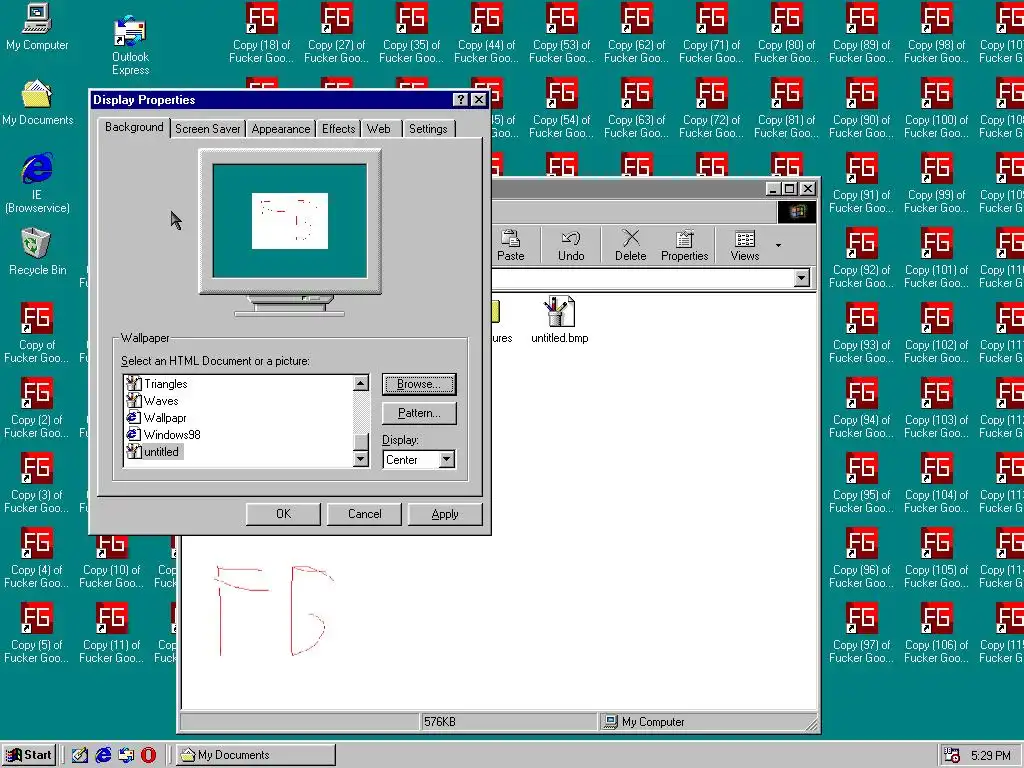Click Paste in My Documents toolbar
Screen dimensions: 1024x768
tap(511, 246)
